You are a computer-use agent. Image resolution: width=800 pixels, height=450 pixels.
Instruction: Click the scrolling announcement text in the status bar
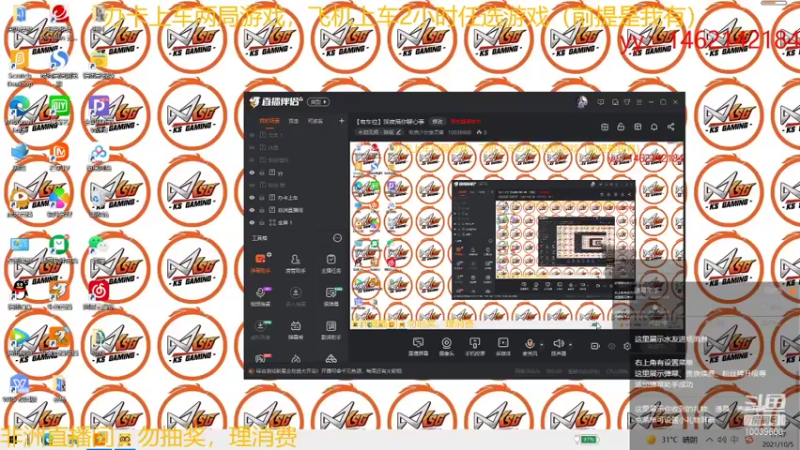pos(329,371)
